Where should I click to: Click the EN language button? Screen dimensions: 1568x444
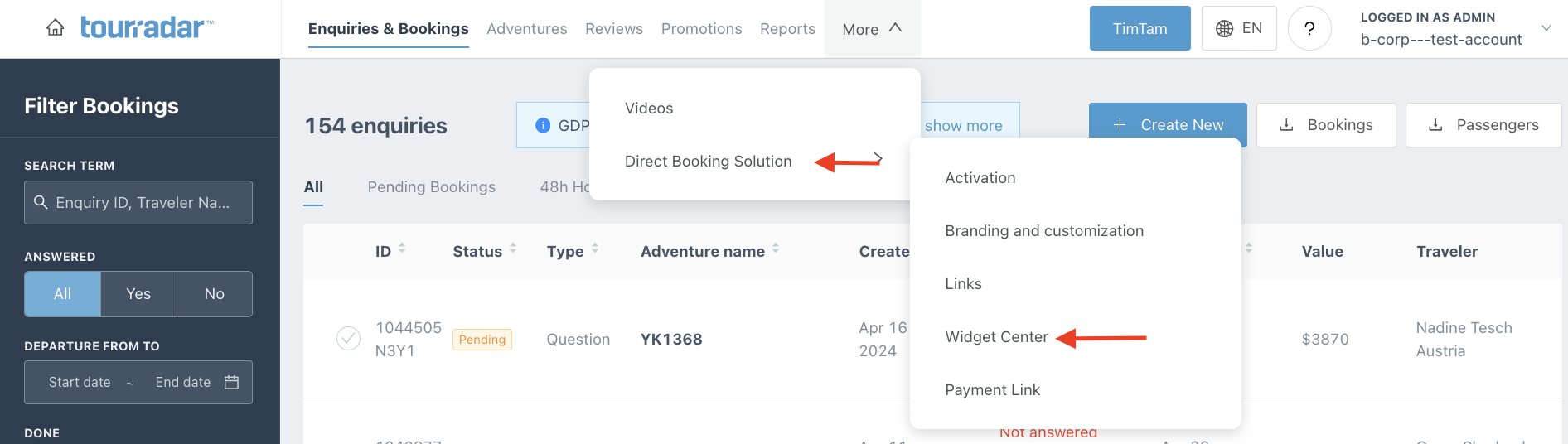(x=1239, y=28)
